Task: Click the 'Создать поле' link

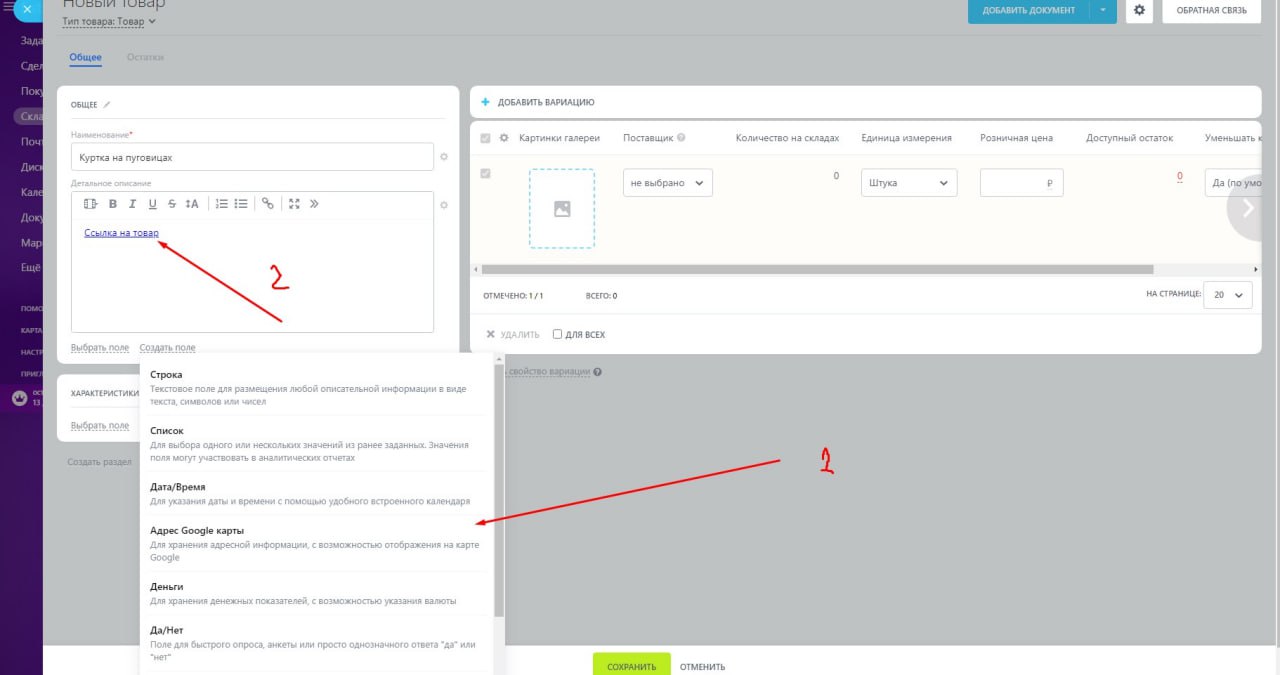Action: (x=168, y=348)
